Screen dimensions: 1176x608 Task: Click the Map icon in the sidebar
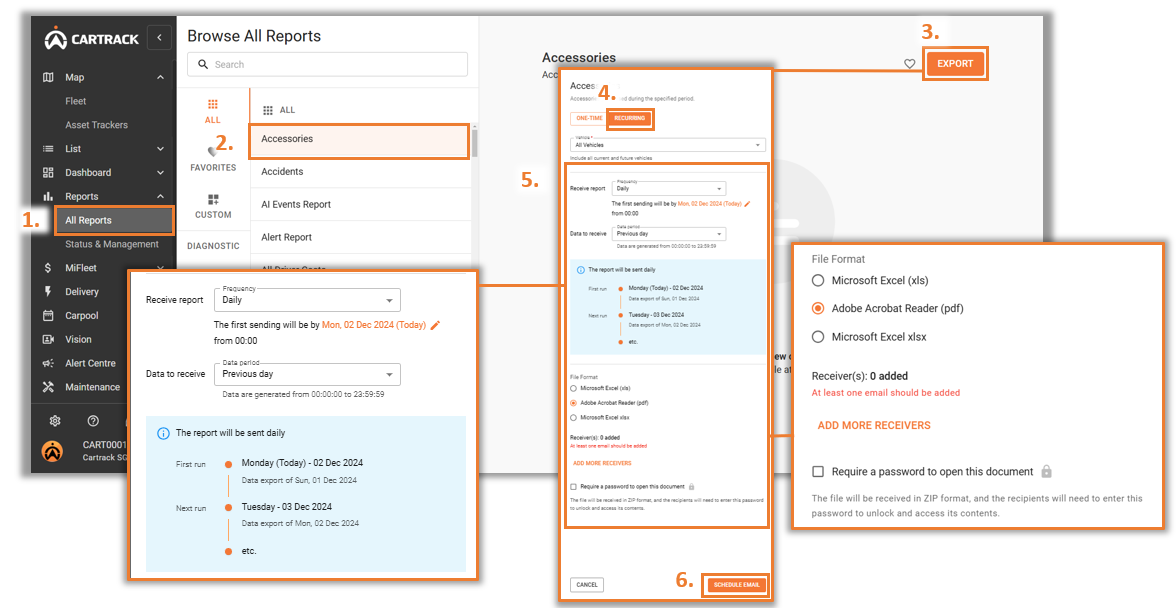coord(48,77)
